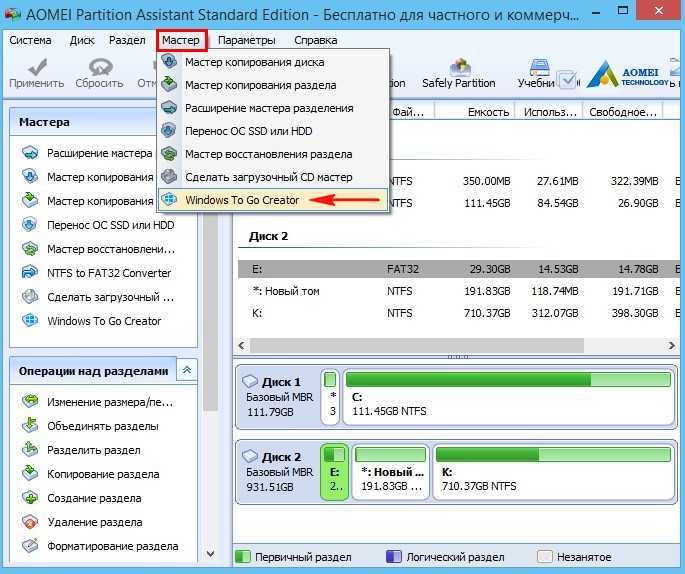This screenshot has width=685, height=574.
Task: Click sidebar icon for NTFS to FAT32 Converter
Action: coord(30,273)
